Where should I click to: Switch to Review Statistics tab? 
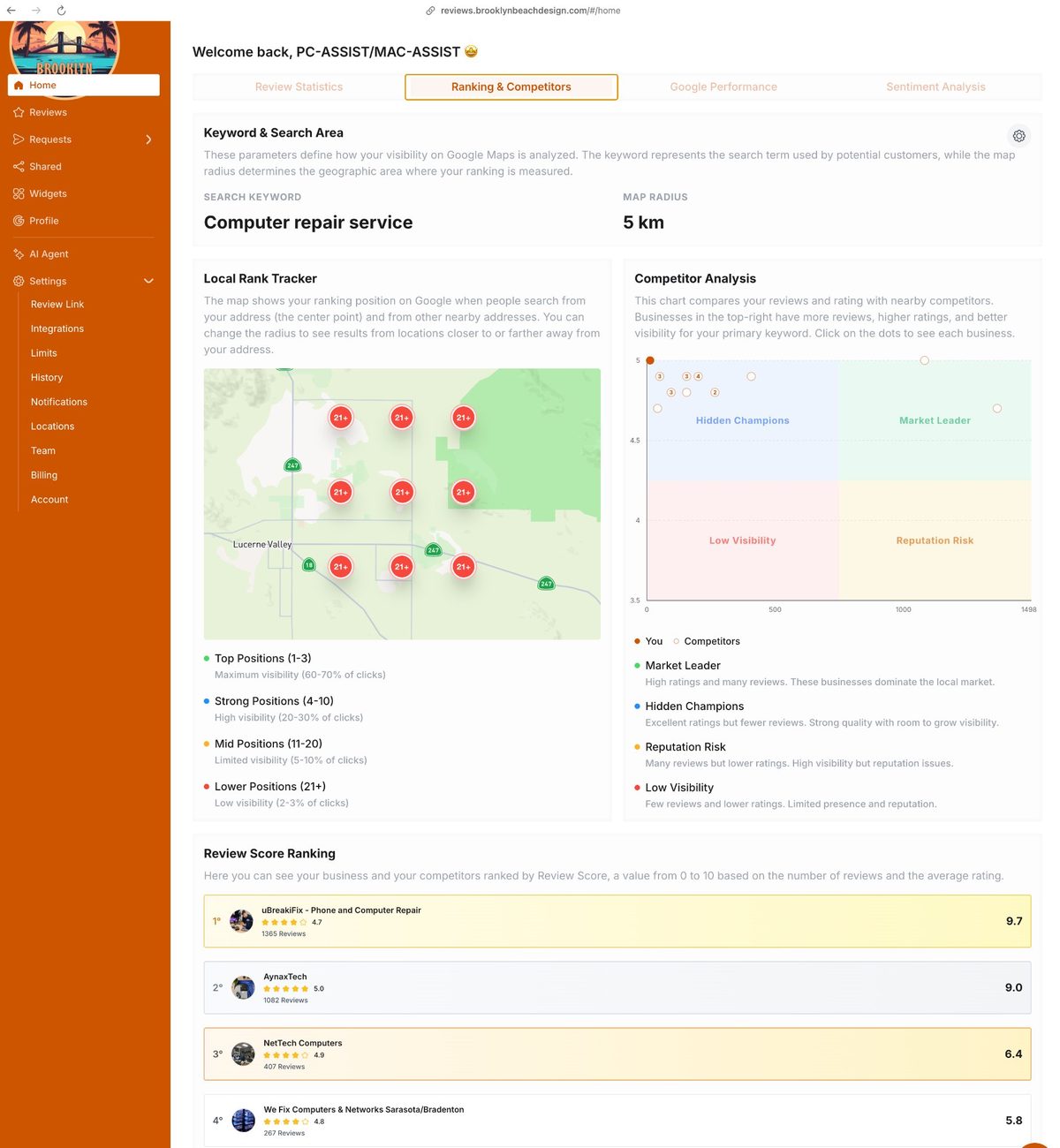click(x=299, y=87)
